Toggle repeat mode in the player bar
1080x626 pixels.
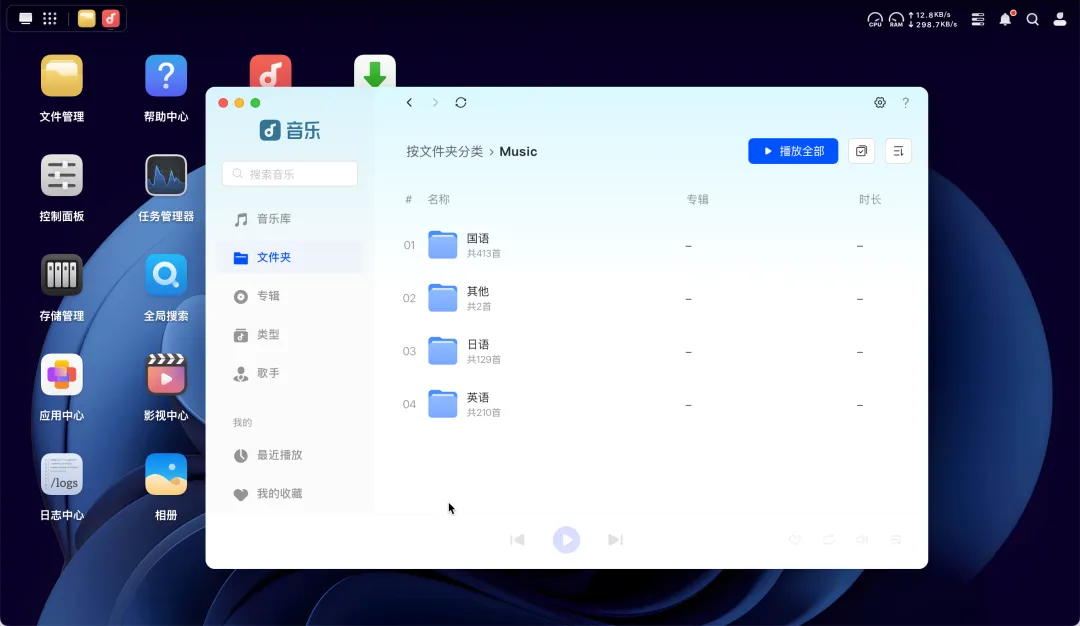pyautogui.click(x=829, y=540)
